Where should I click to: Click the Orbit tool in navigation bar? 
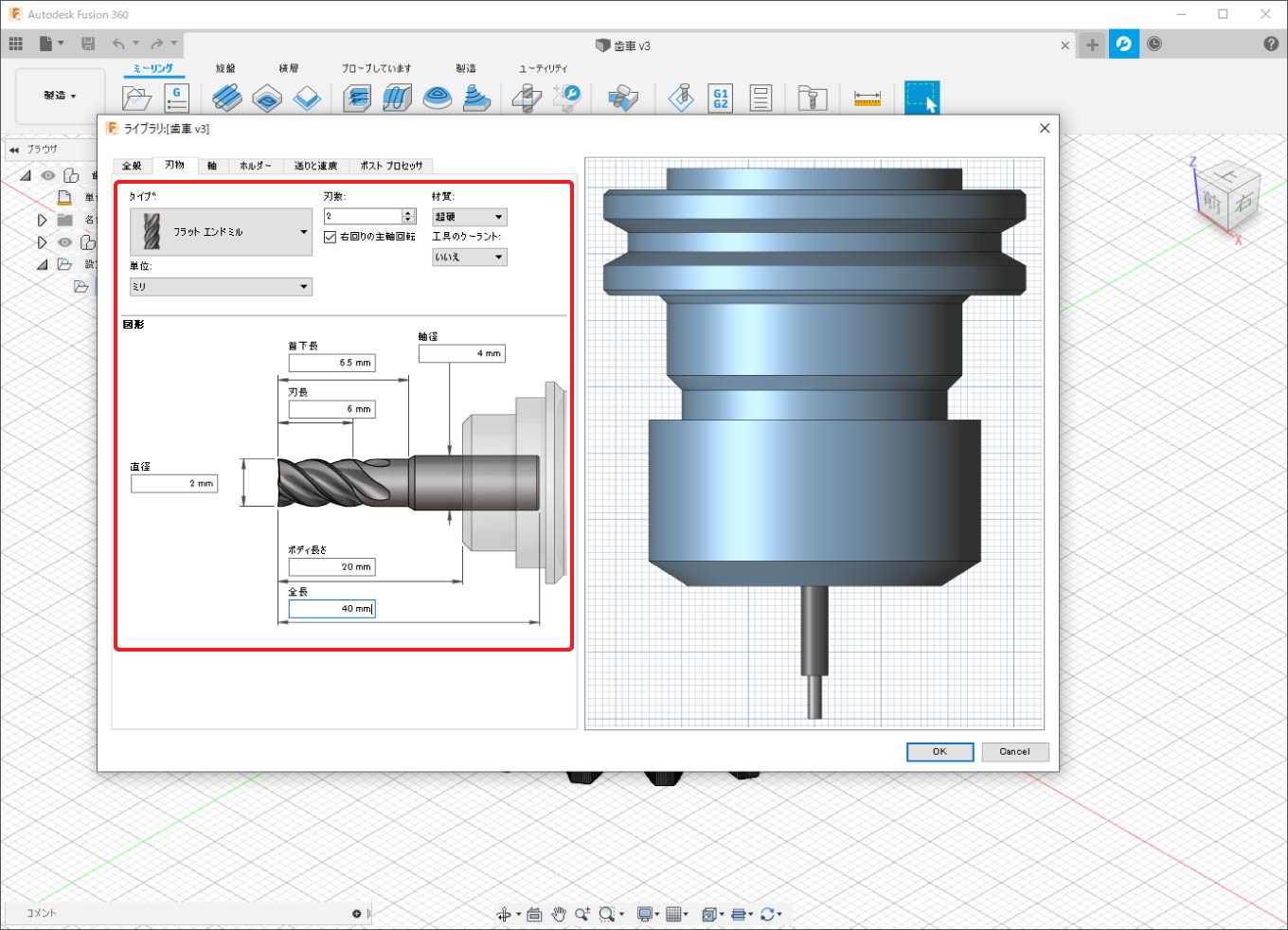[x=504, y=914]
